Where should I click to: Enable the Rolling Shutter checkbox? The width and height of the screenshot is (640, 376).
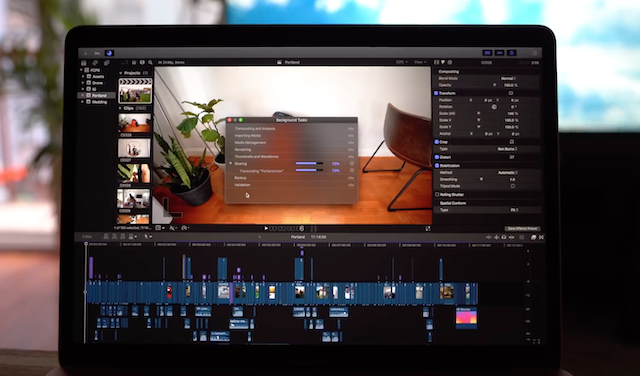point(437,195)
